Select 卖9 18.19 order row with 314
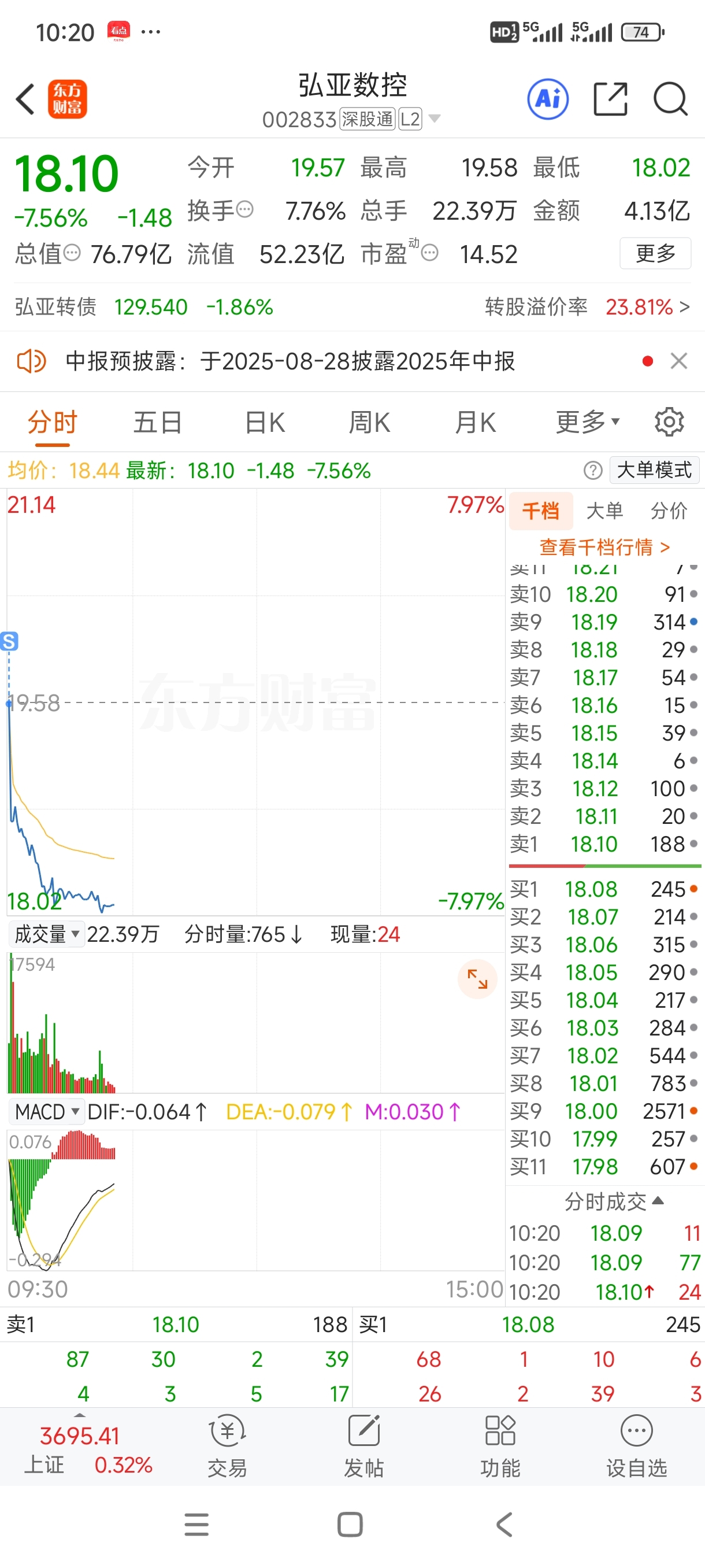 coord(604,622)
